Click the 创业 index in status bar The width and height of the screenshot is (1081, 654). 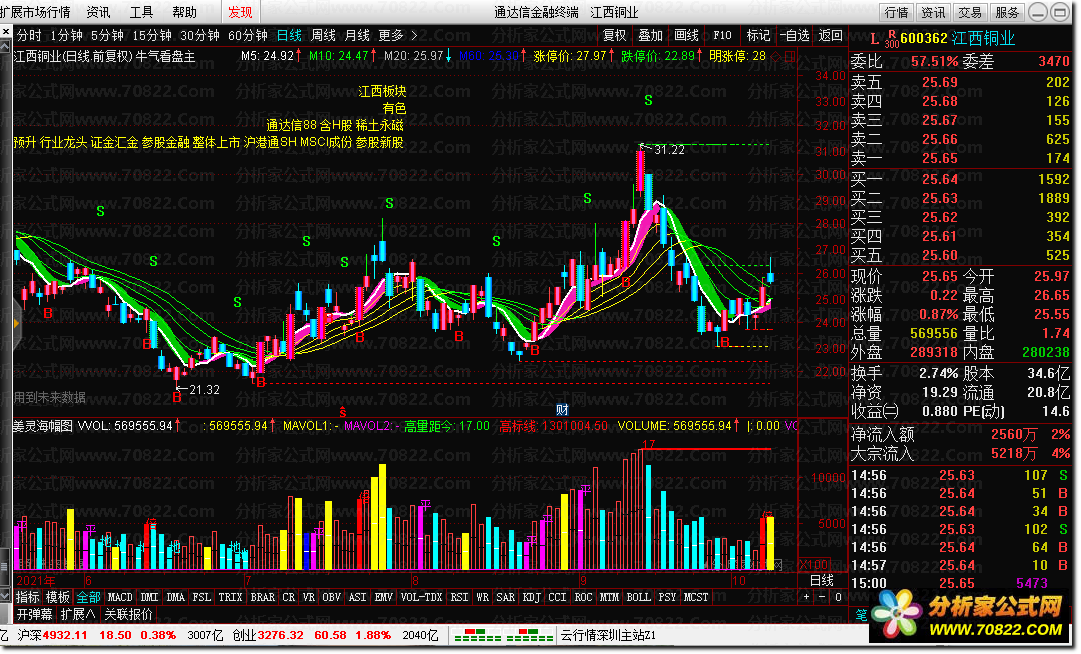pos(244,635)
